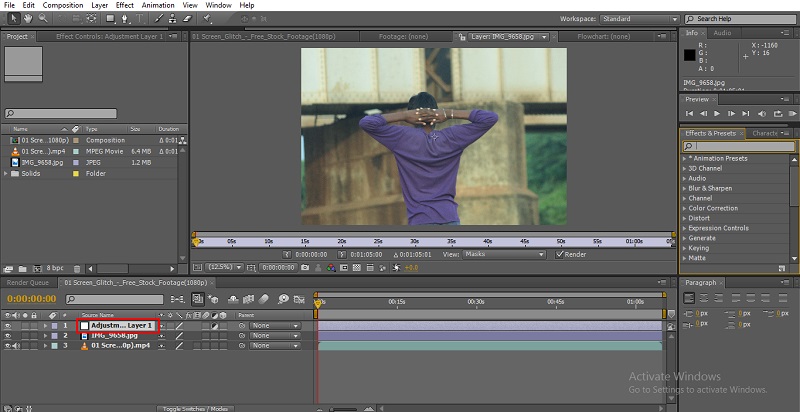Open the Workspace Standard dropdown
The width and height of the screenshot is (800, 412).
[639, 19]
